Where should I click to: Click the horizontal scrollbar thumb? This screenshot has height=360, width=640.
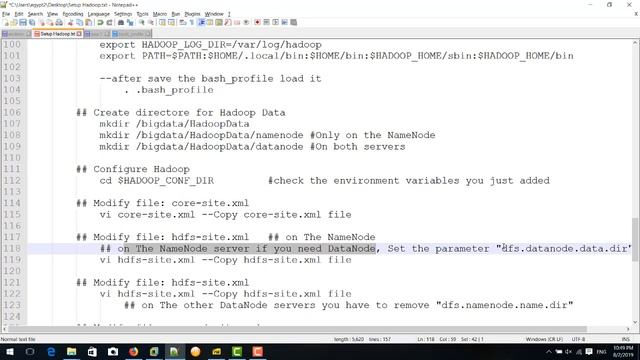pyautogui.click(x=297, y=329)
